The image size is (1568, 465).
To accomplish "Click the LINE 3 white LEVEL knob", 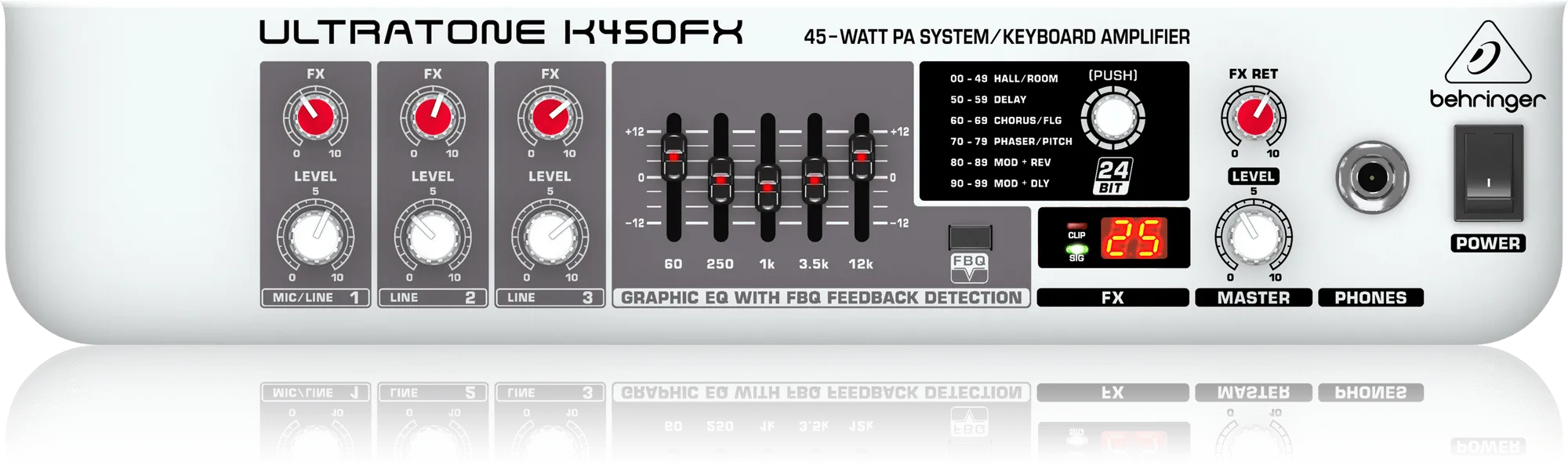I will (550, 235).
